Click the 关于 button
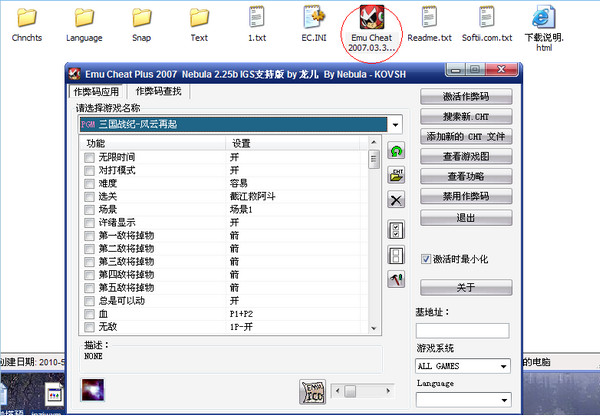The height and width of the screenshot is (416, 600). tap(466, 287)
